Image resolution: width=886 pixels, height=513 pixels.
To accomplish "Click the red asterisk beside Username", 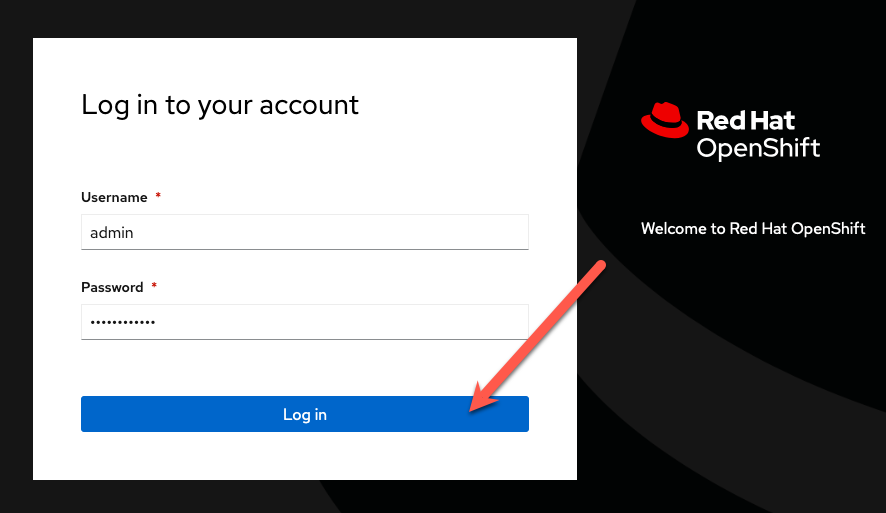I will pos(158,195).
